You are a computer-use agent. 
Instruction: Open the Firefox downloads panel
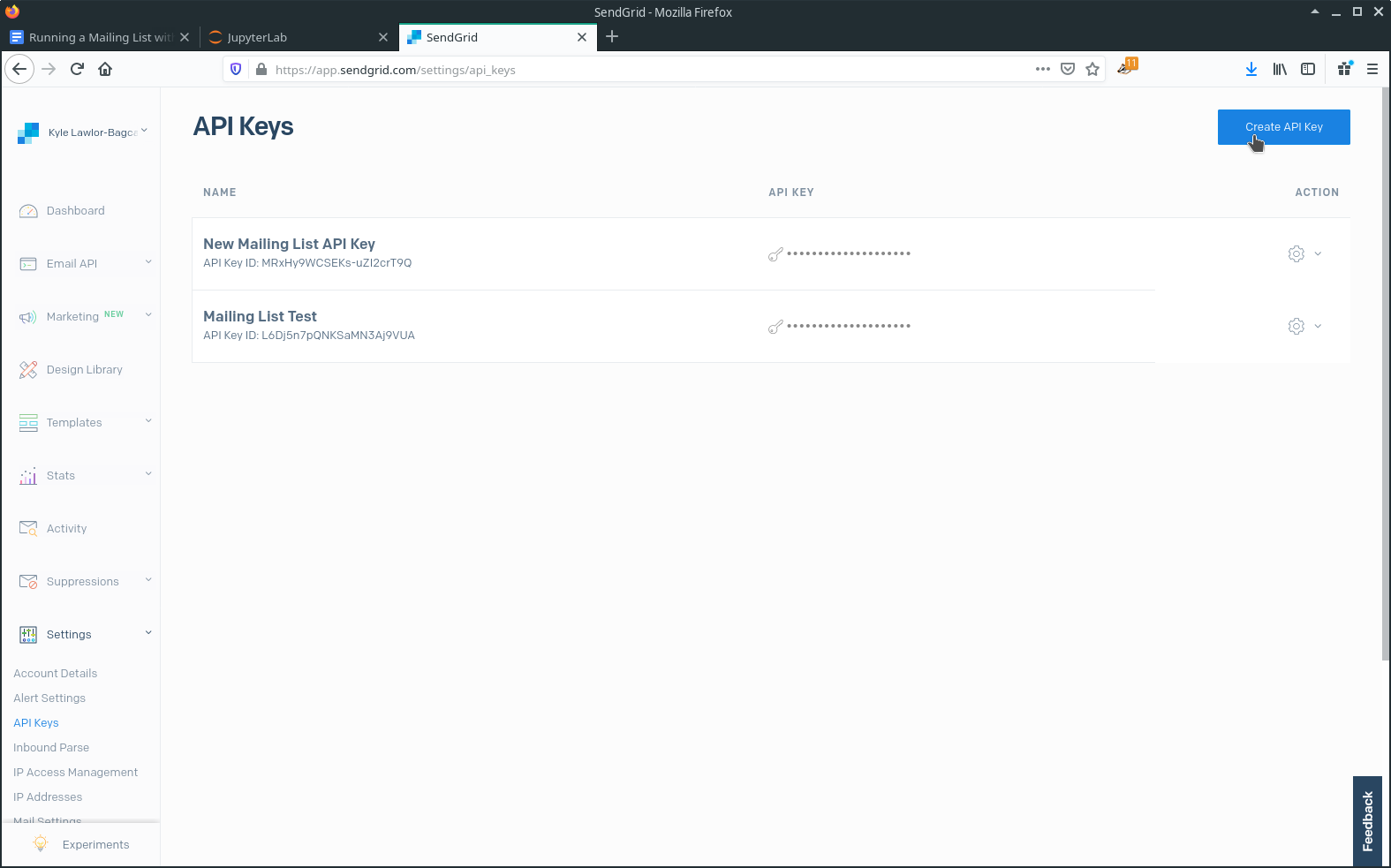(x=1251, y=69)
